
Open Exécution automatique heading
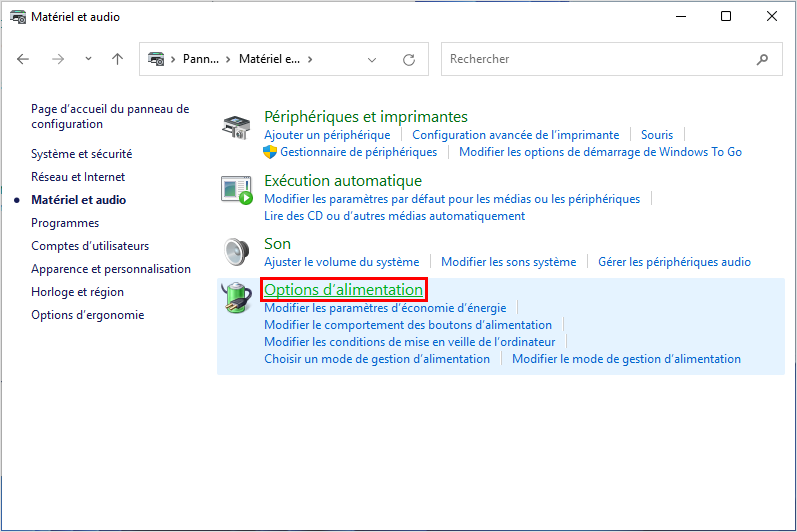343,181
